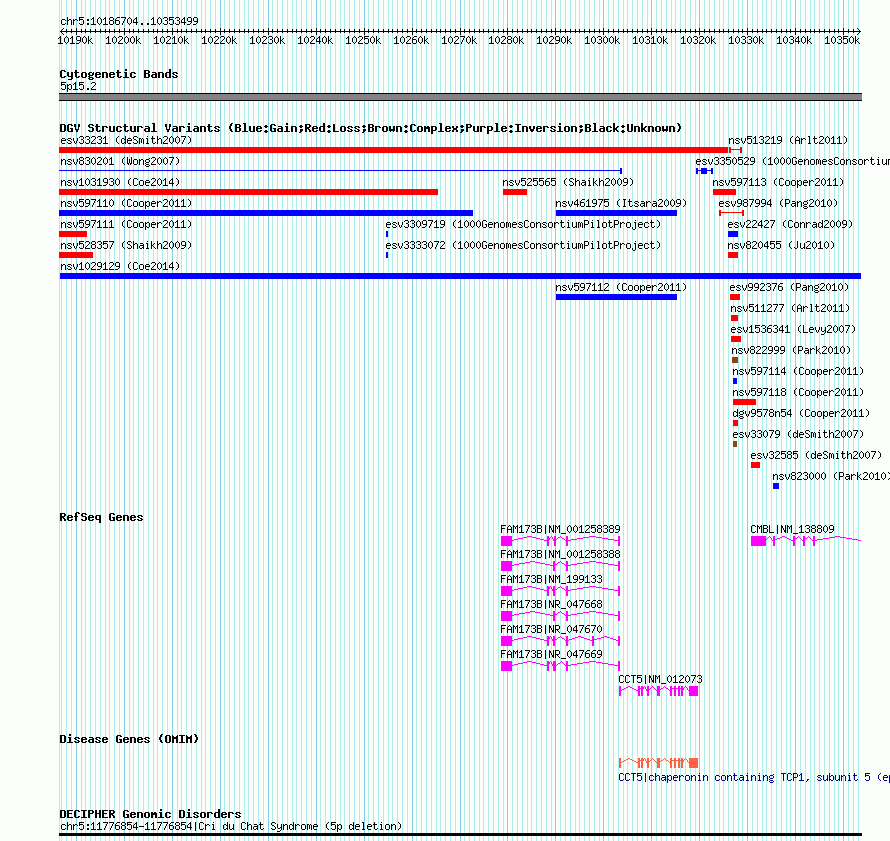Open the nsv461975 (Itsara2009) variant label
890x841 pixels.
tap(621, 203)
